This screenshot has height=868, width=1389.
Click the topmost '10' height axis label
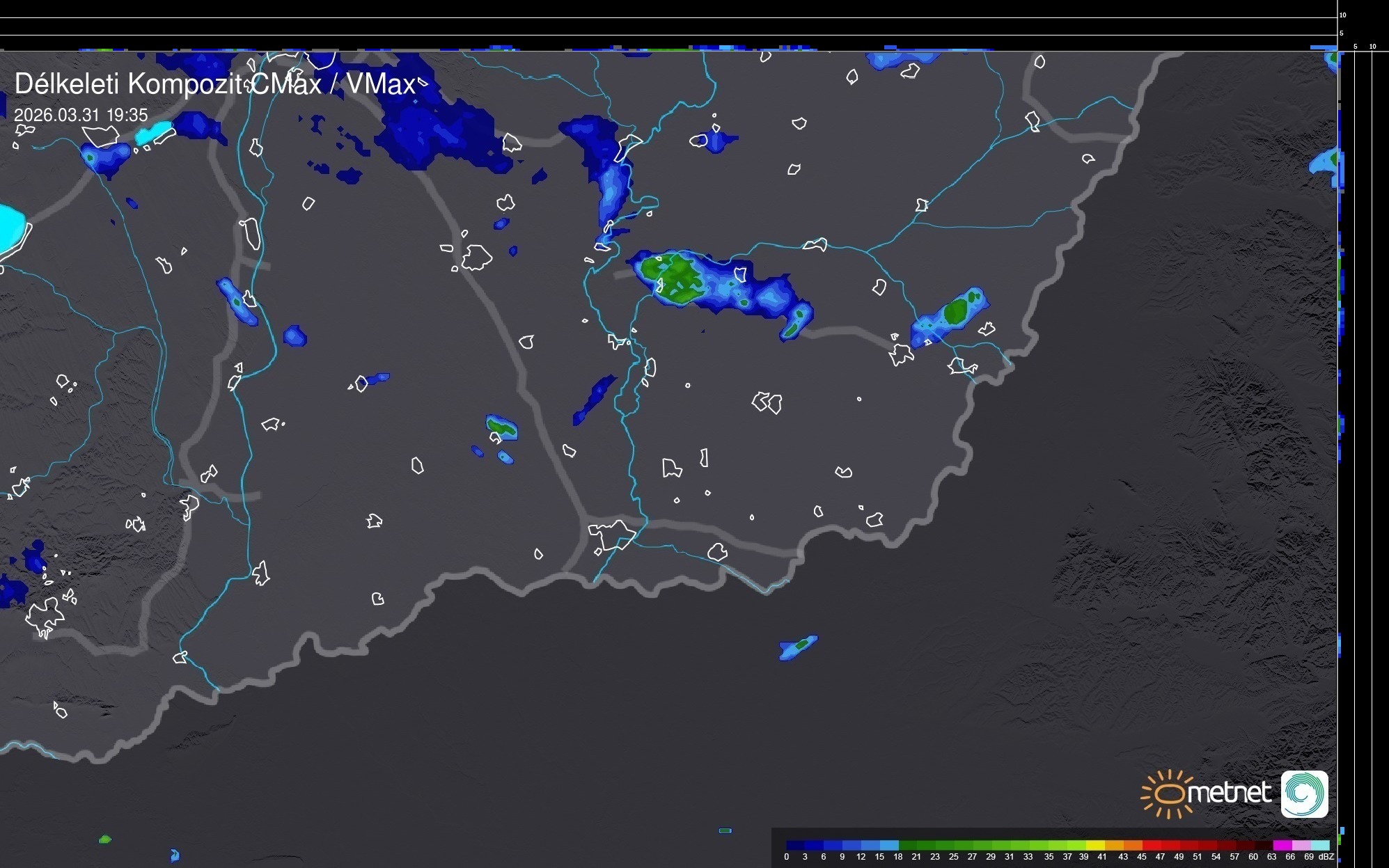pos(1342,15)
